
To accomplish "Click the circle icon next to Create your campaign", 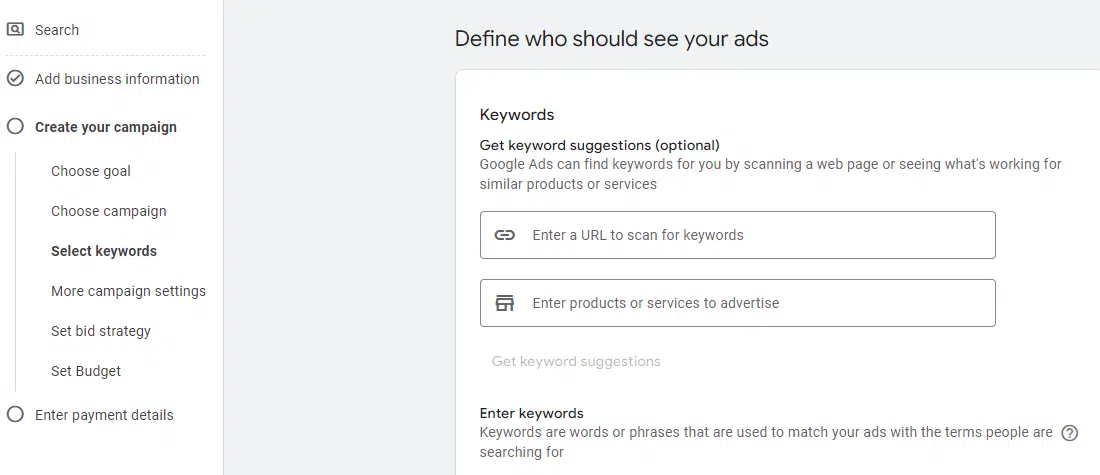I will point(15,127).
